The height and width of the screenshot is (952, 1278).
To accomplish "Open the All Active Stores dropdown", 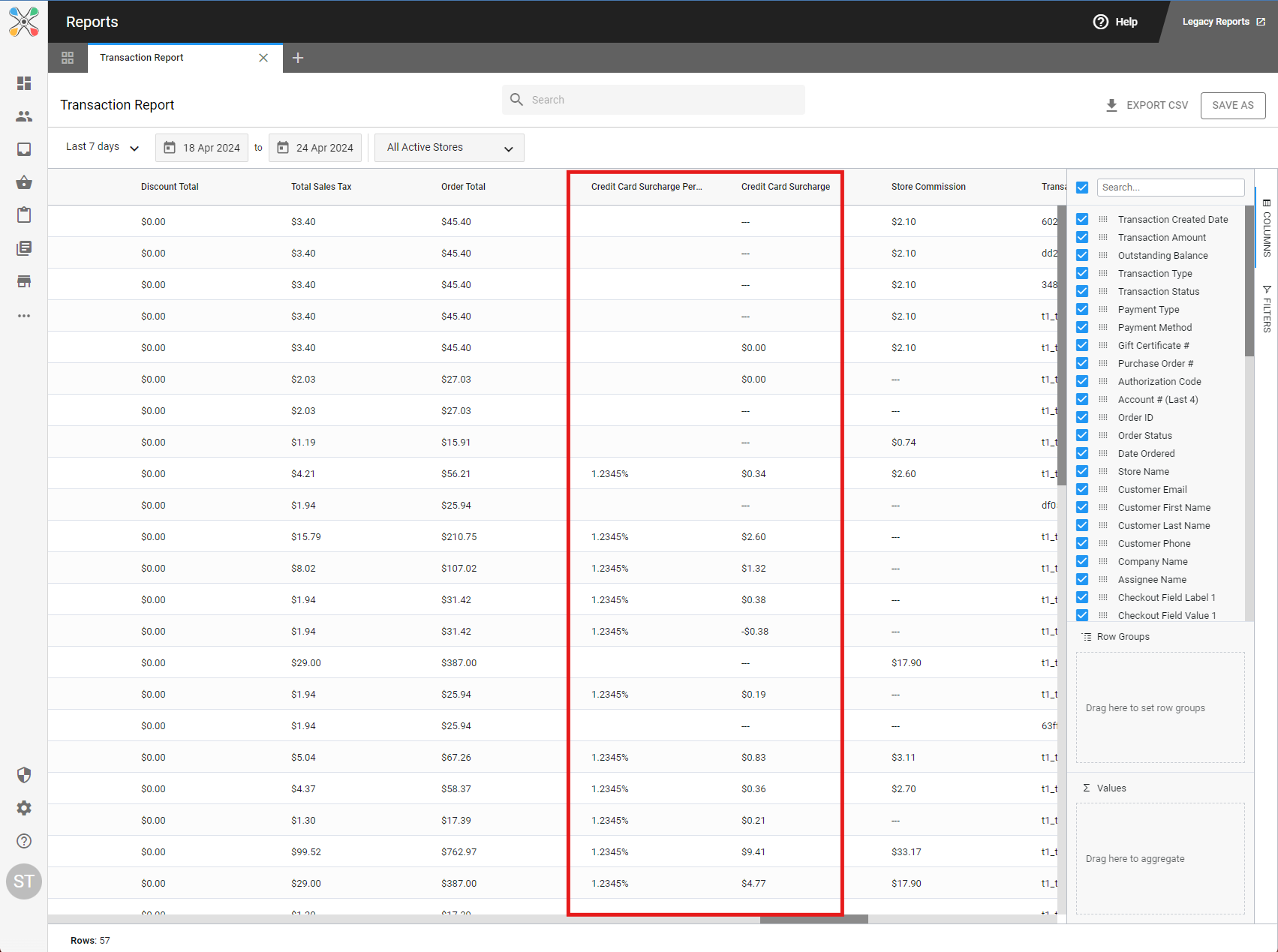I will tap(449, 148).
